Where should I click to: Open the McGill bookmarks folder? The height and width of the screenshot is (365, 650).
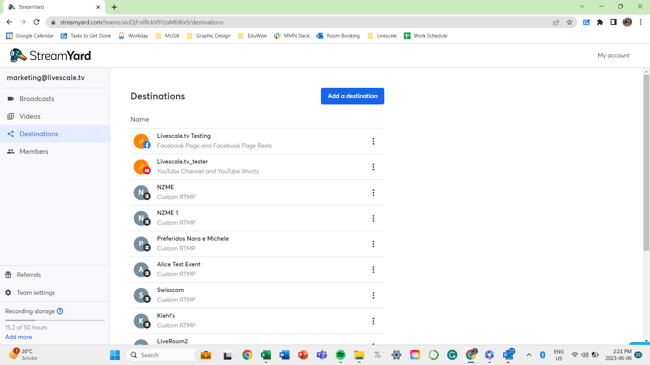167,36
